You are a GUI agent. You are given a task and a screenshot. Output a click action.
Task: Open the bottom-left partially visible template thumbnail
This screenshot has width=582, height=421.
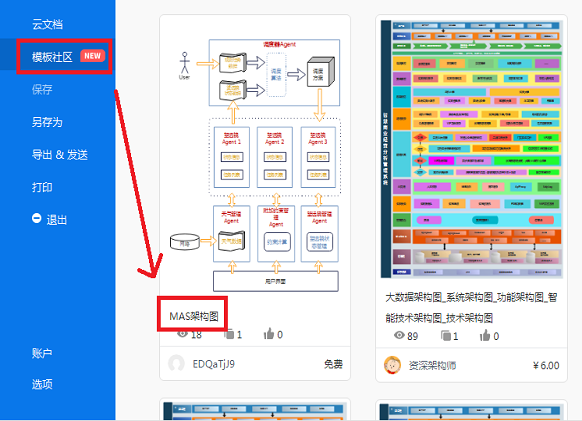[x=255, y=411]
